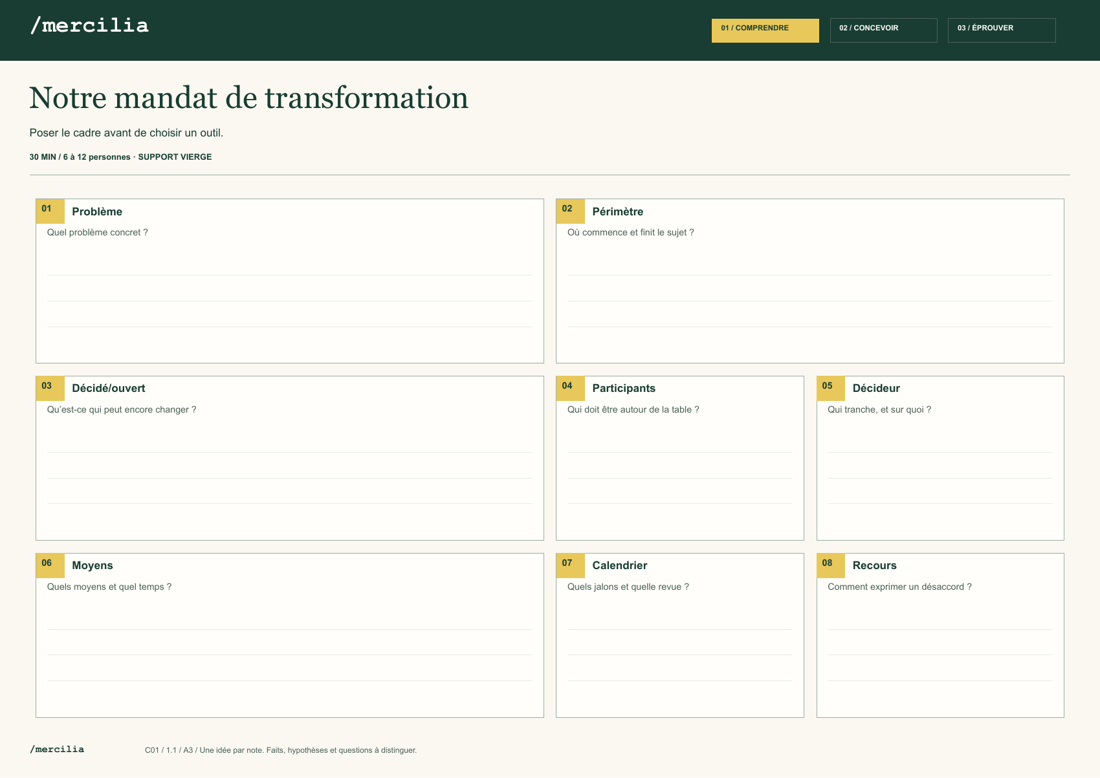The image size is (1100, 778).
Task: Click the prompt Quel problème concret ?
Action: 98,232
